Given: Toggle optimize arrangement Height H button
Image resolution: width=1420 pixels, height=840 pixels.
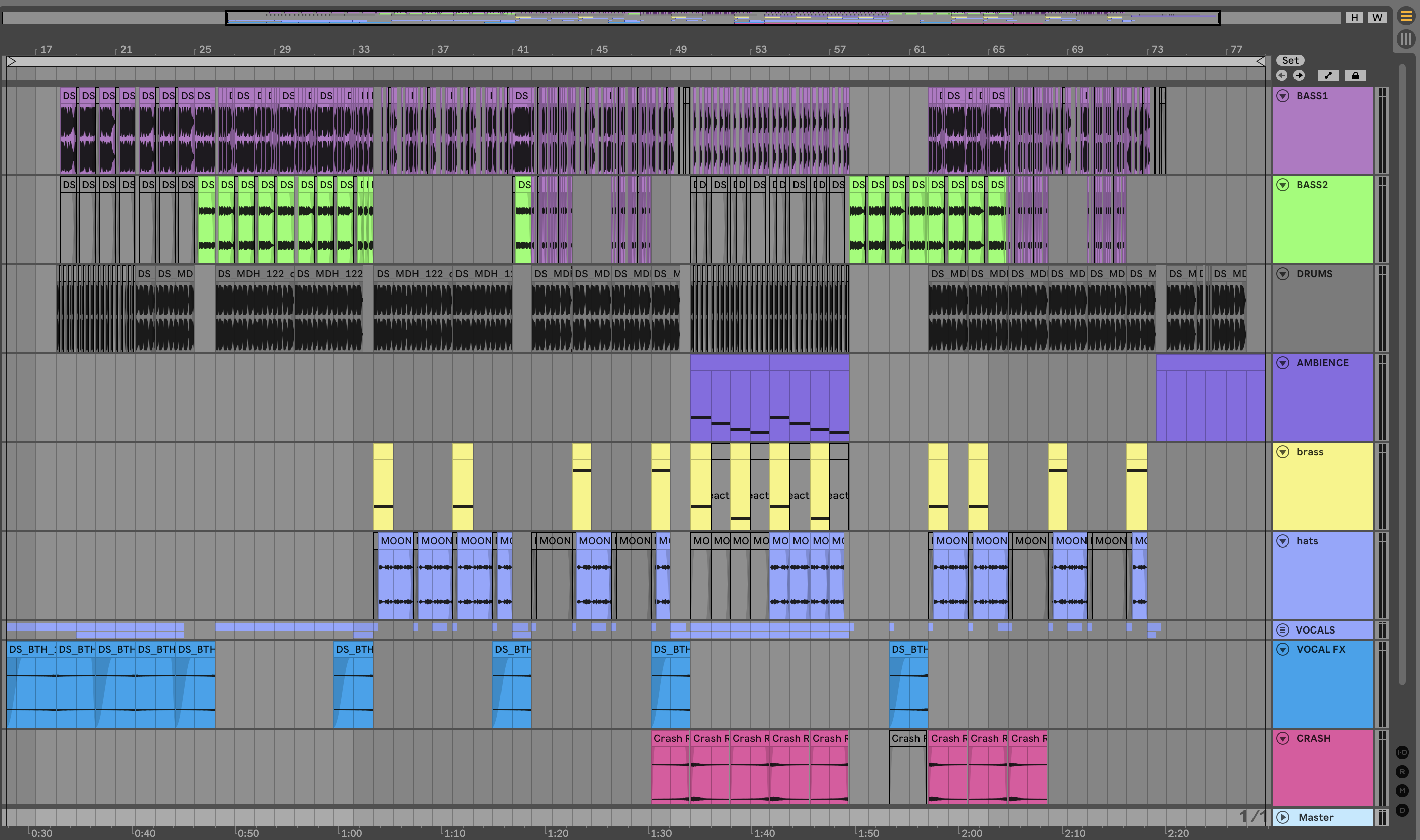Looking at the screenshot, I should [x=1354, y=18].
